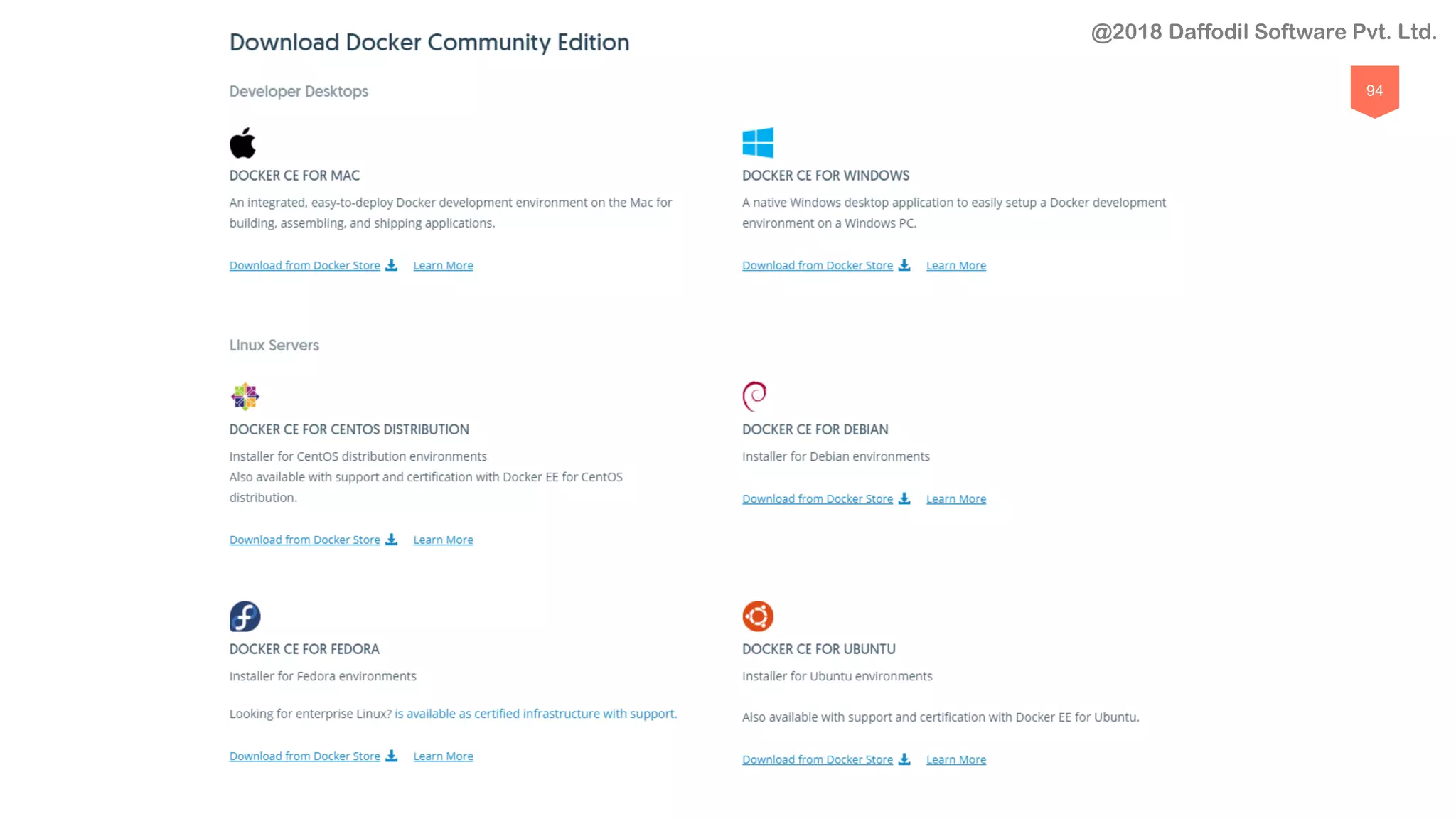Open Download from Docker Store for CentOS
This screenshot has width=1456, height=819.
click(304, 540)
